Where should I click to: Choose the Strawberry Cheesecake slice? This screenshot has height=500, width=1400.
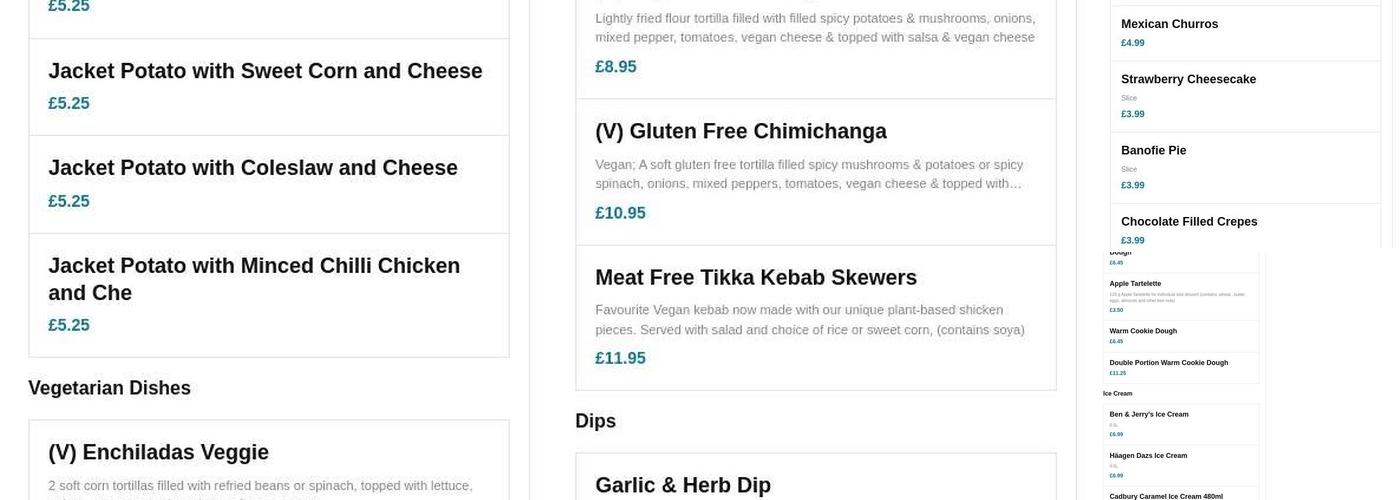tap(1188, 80)
